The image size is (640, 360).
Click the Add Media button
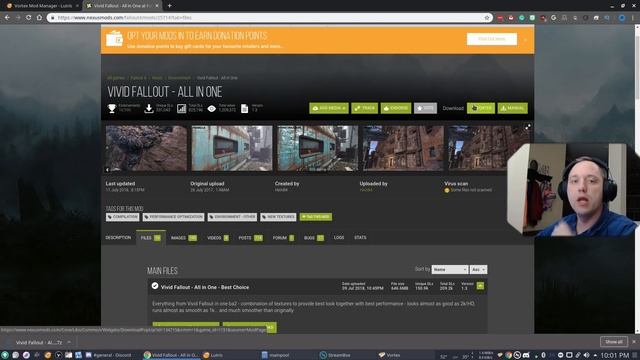coord(329,108)
